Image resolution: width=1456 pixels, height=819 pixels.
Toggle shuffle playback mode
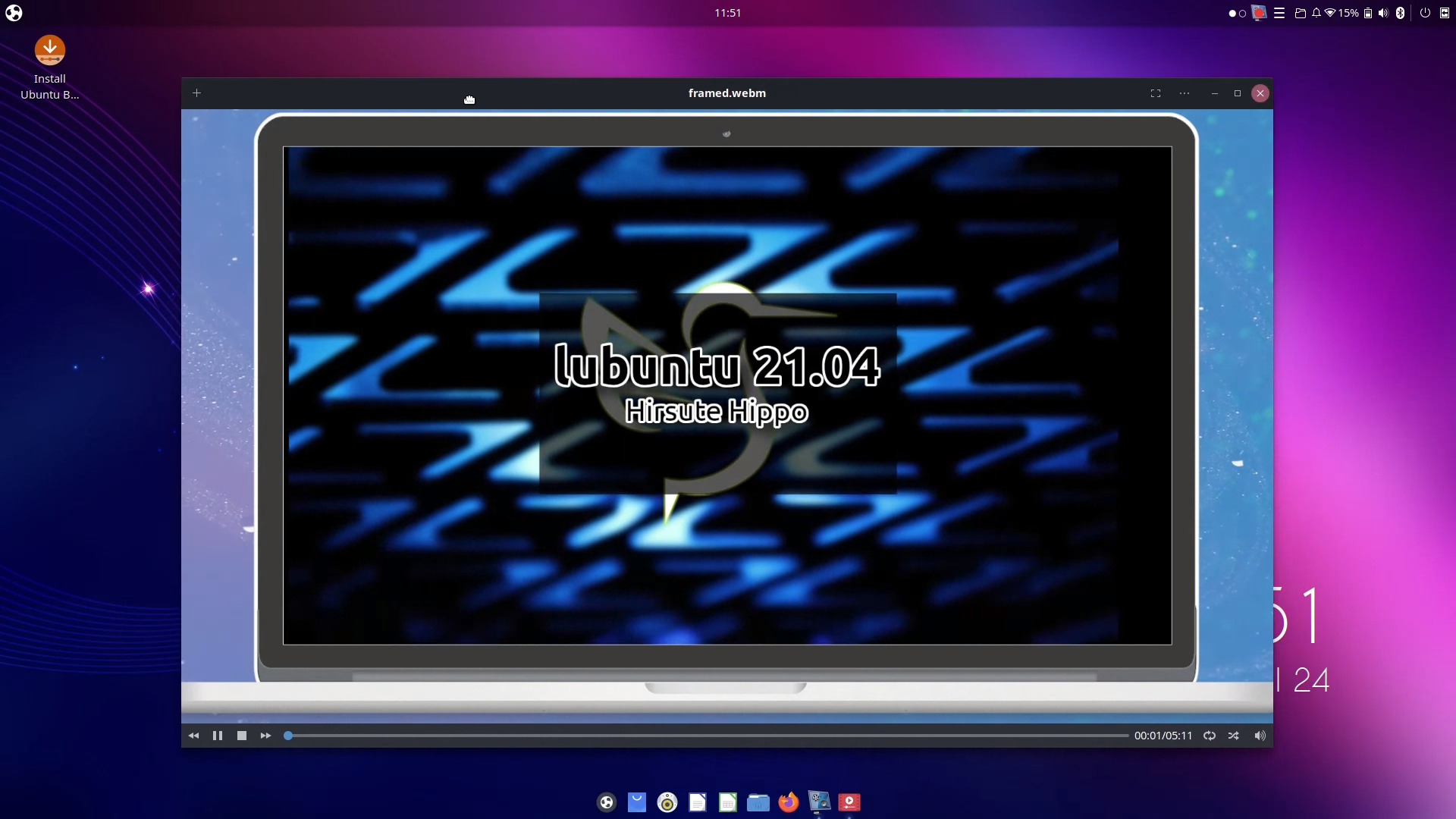click(1234, 736)
